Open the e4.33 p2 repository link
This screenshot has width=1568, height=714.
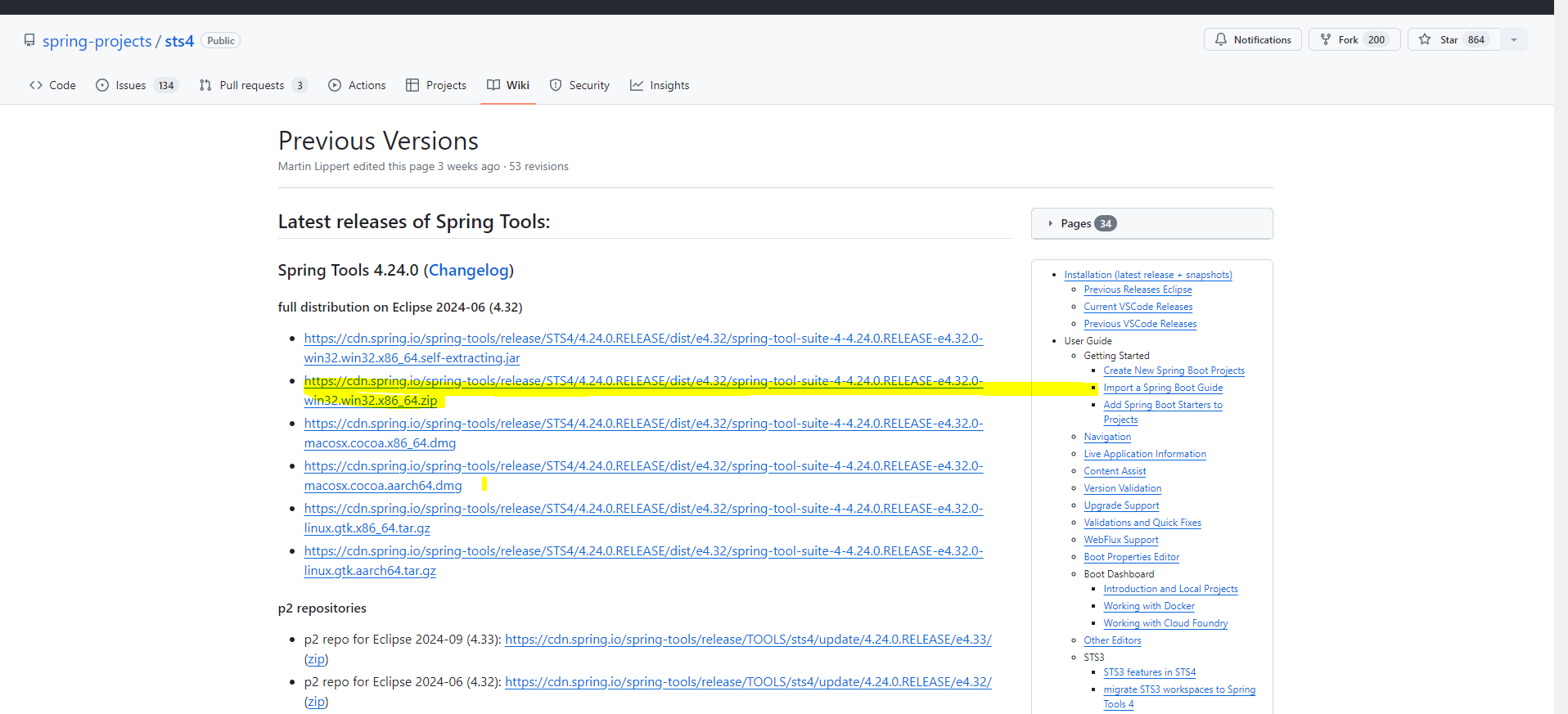tap(748, 640)
